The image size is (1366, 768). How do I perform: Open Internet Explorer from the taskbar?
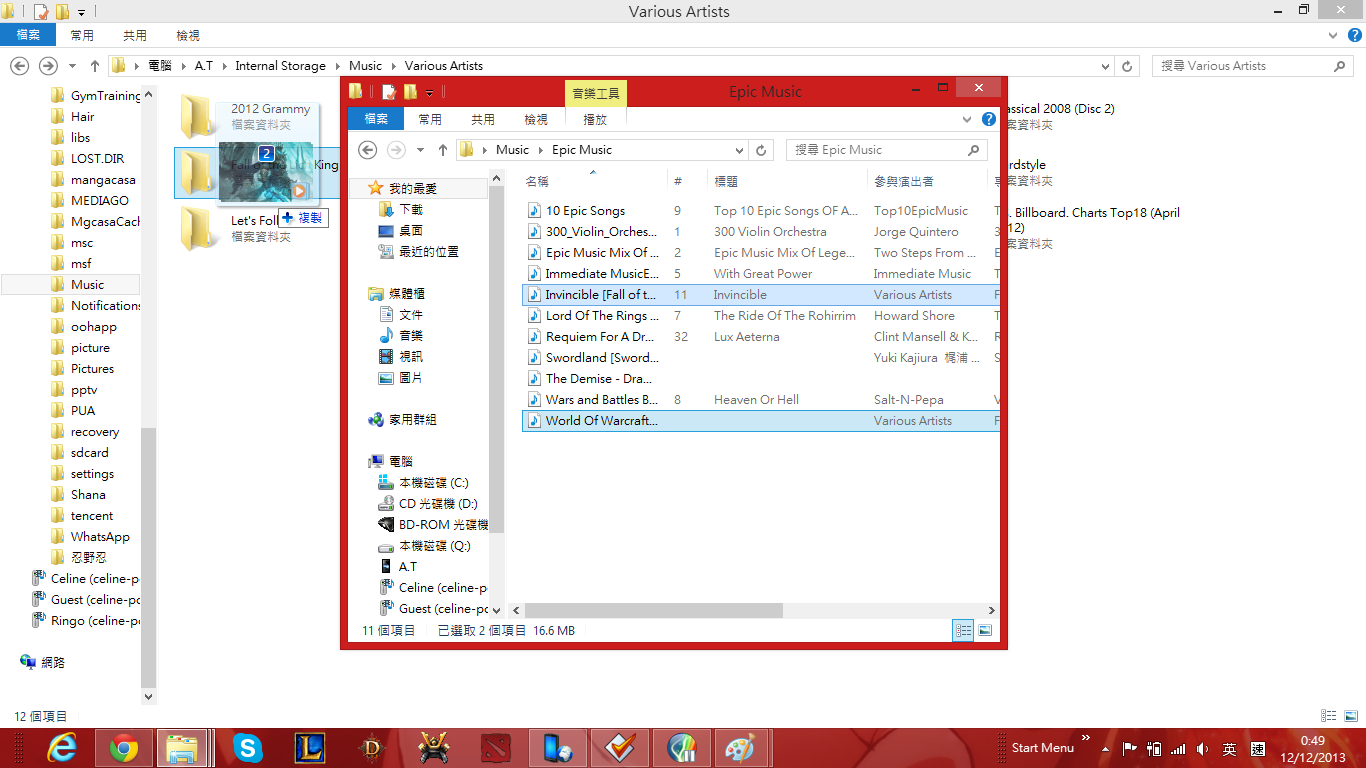coord(62,748)
